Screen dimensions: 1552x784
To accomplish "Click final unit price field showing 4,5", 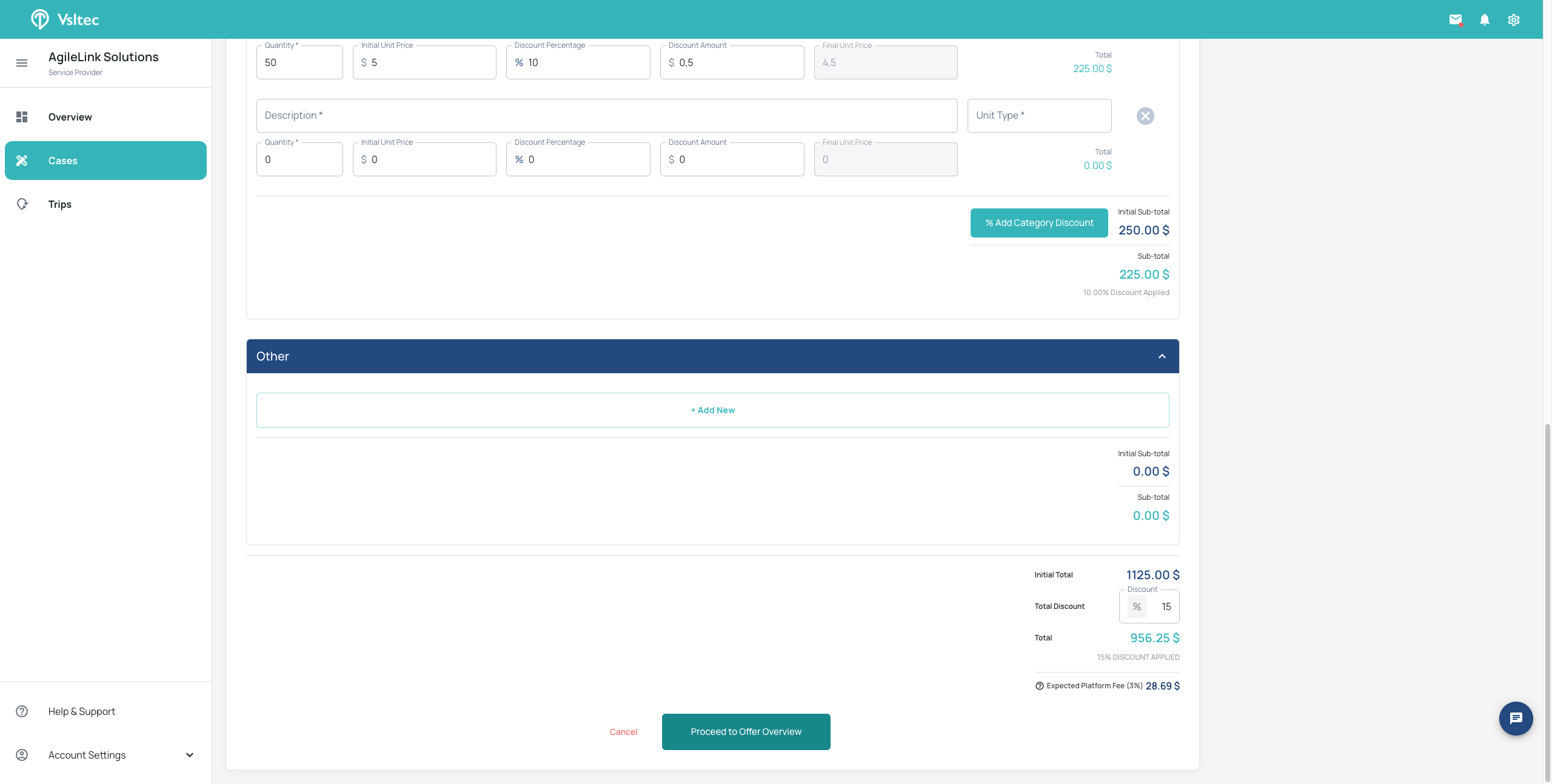I will click(886, 62).
